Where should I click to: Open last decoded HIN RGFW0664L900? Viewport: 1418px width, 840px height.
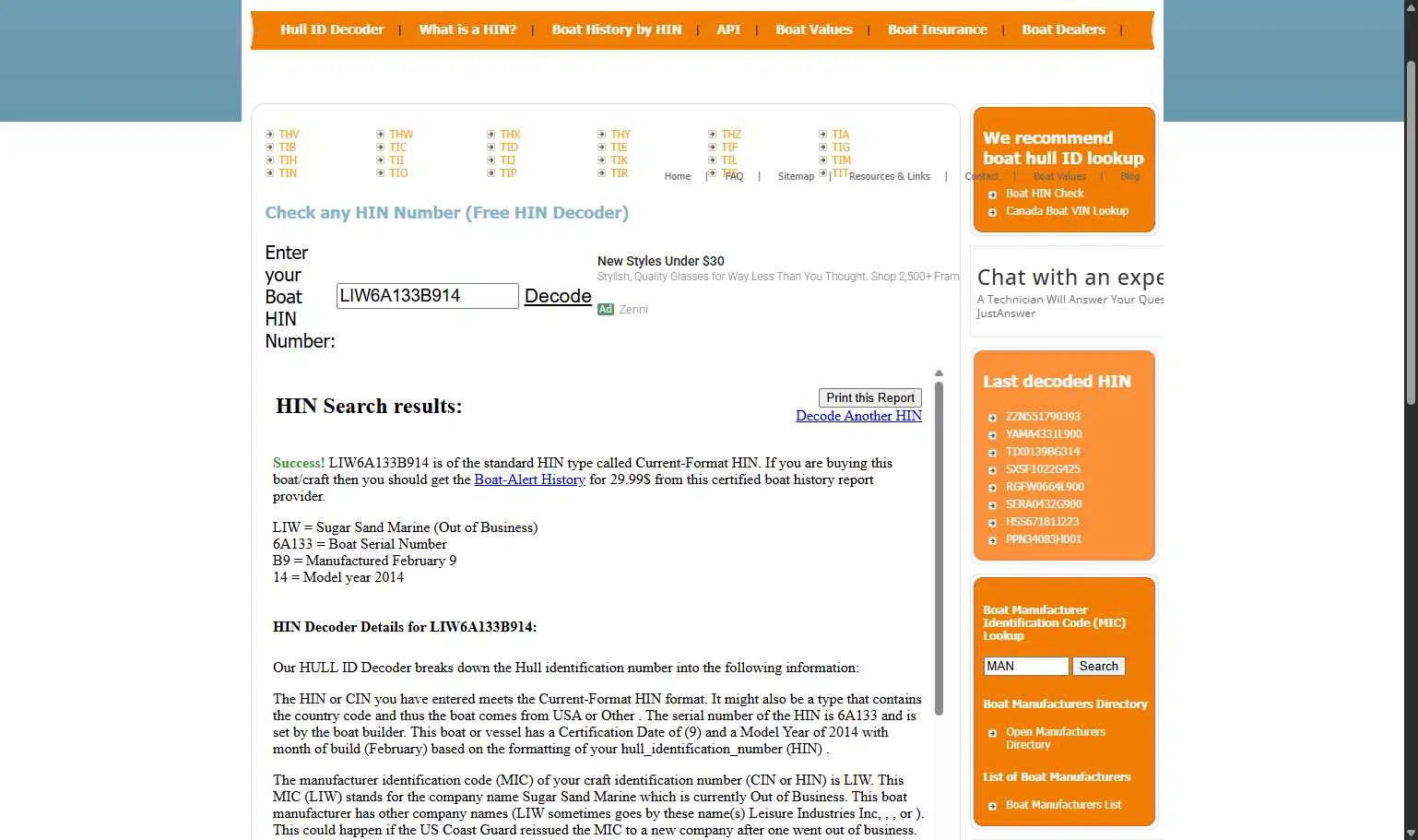tap(1045, 487)
